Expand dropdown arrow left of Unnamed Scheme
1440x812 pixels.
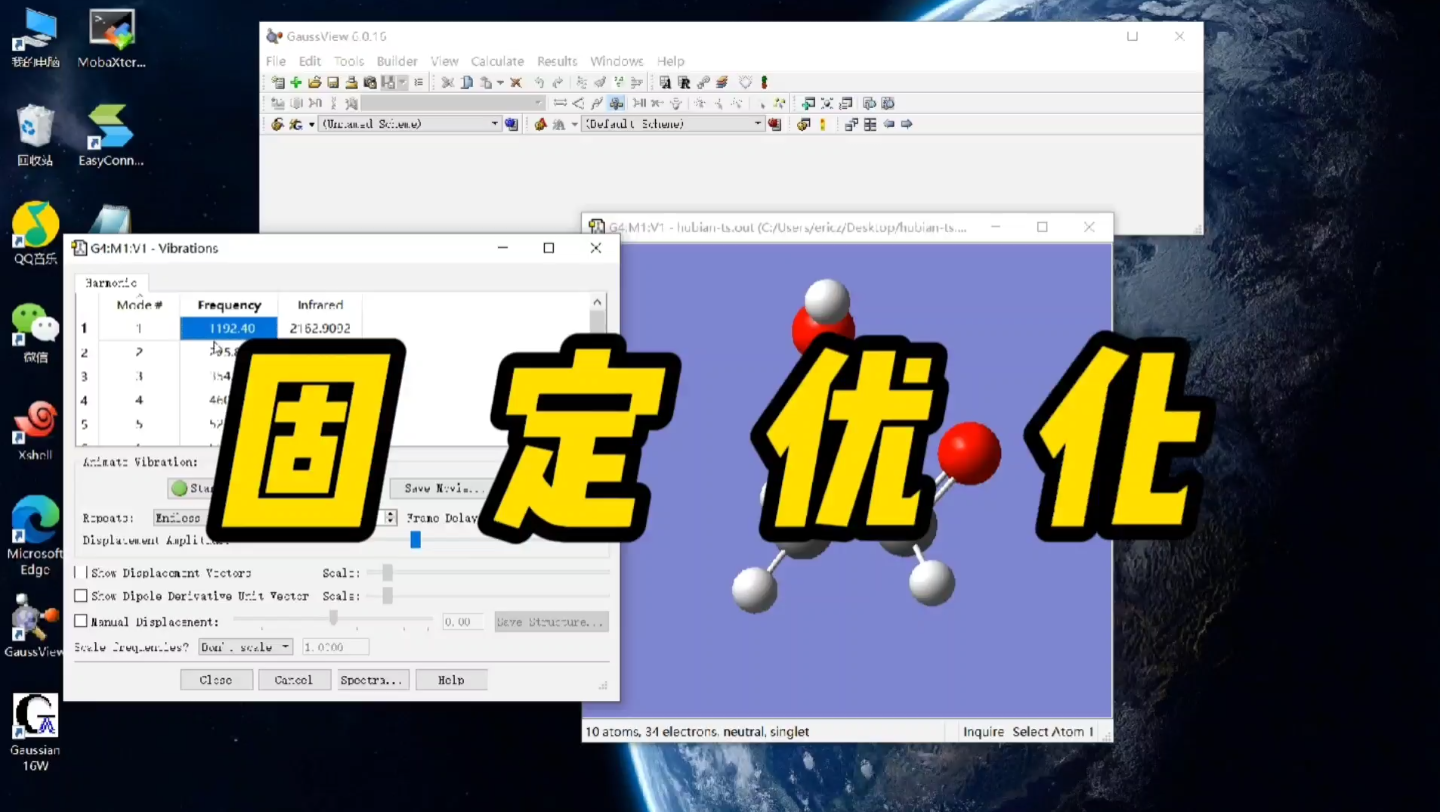point(311,124)
